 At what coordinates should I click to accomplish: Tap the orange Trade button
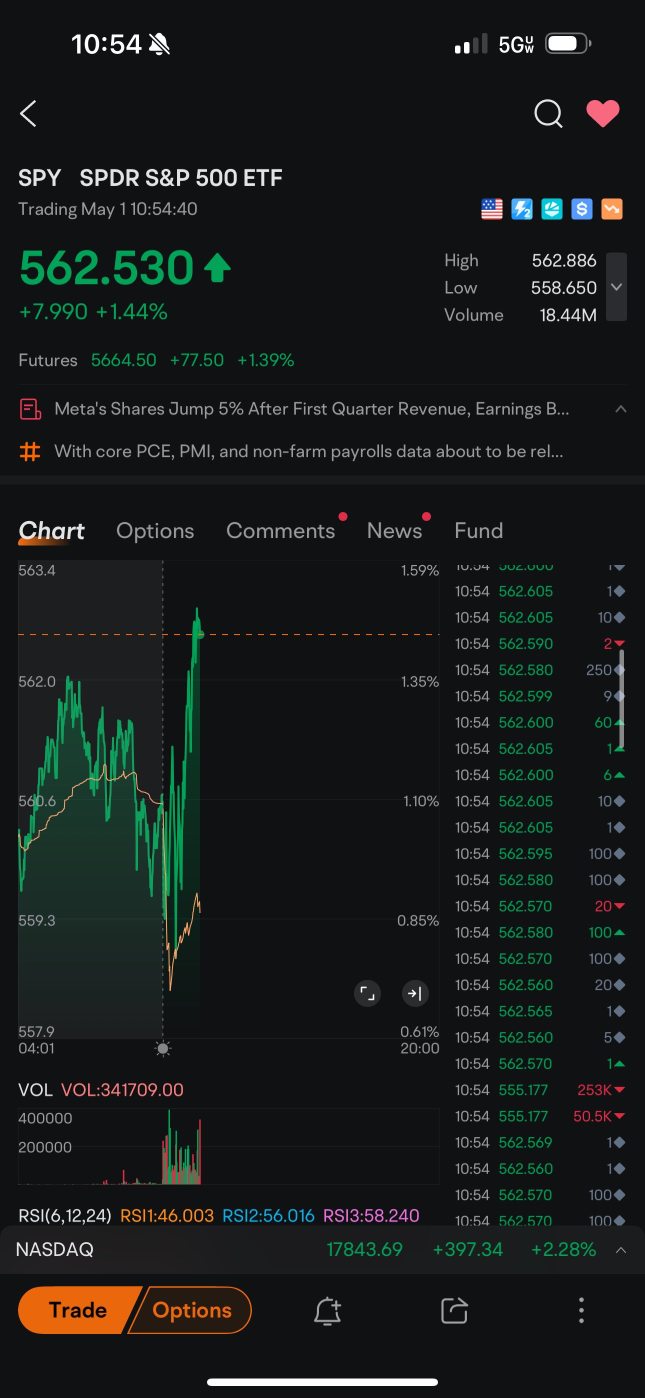click(x=78, y=1310)
